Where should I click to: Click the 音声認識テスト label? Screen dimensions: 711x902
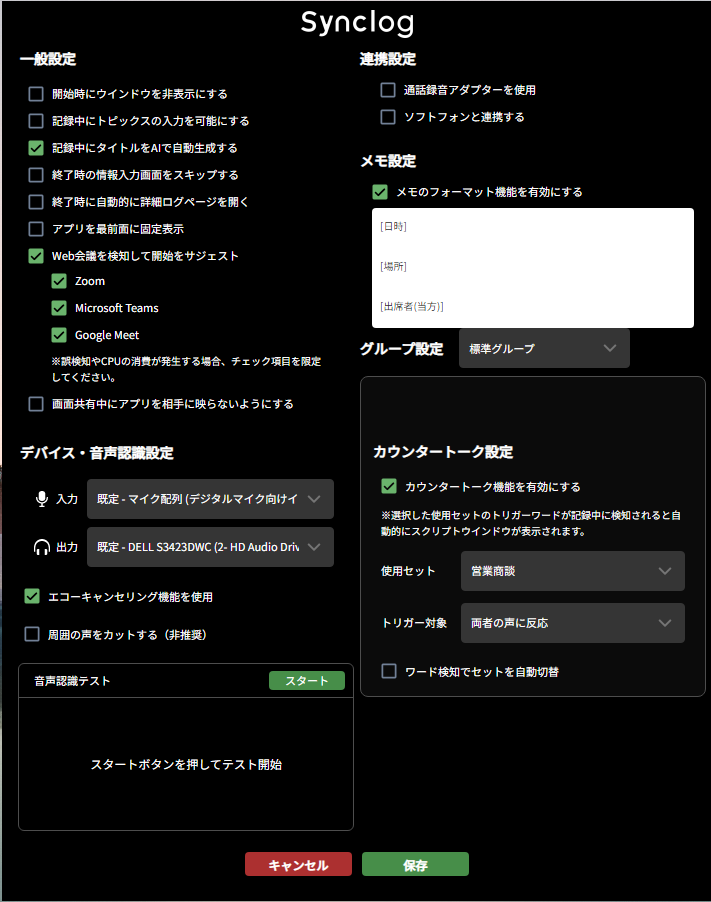tap(72, 681)
